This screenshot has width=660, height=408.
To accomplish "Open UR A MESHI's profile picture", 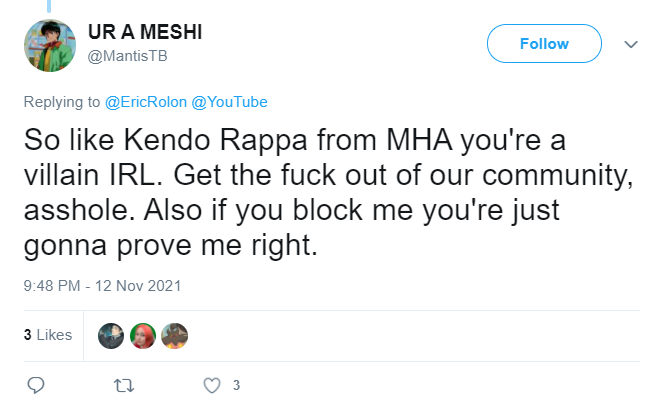I will [50, 45].
